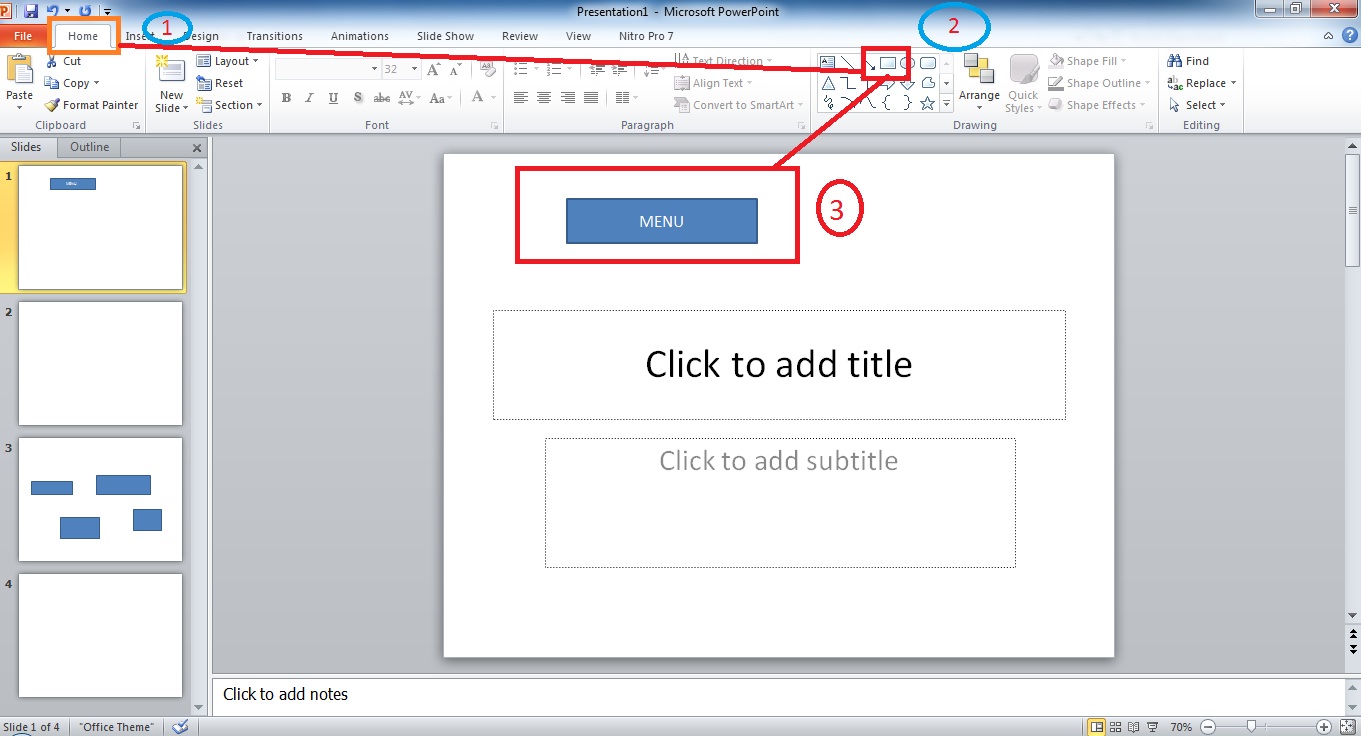Switch to the Outline pane tab
This screenshot has width=1361, height=736.
tap(89, 147)
